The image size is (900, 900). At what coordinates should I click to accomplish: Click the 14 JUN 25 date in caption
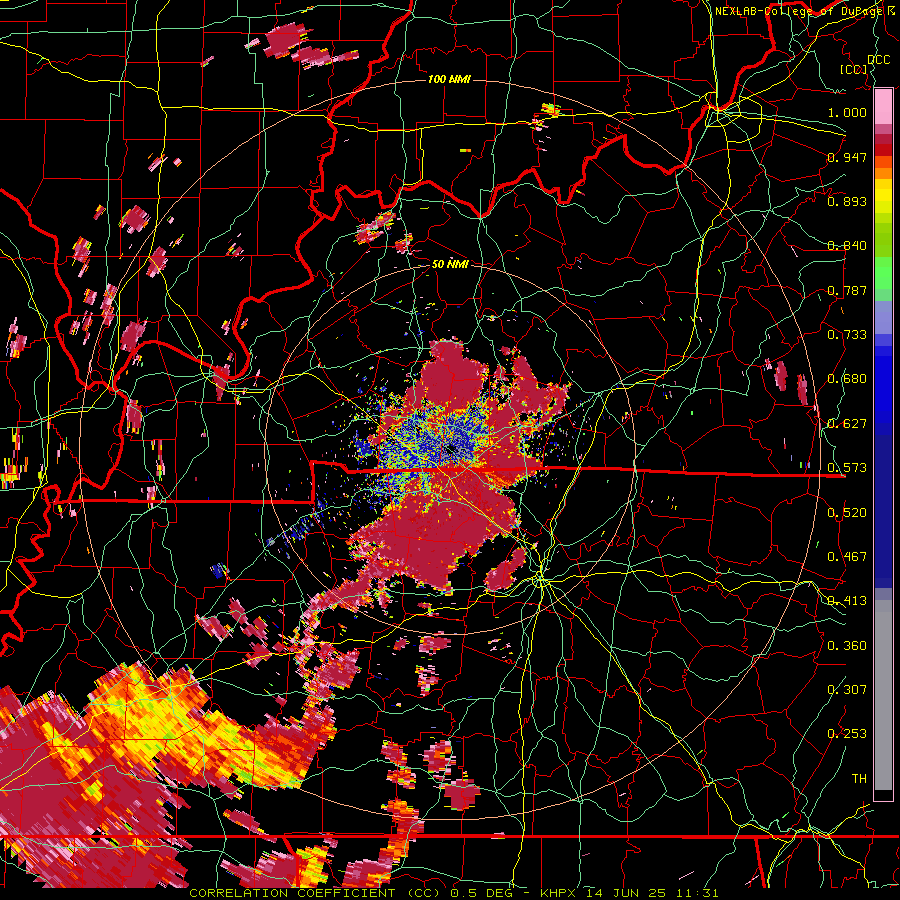[x=626, y=893]
